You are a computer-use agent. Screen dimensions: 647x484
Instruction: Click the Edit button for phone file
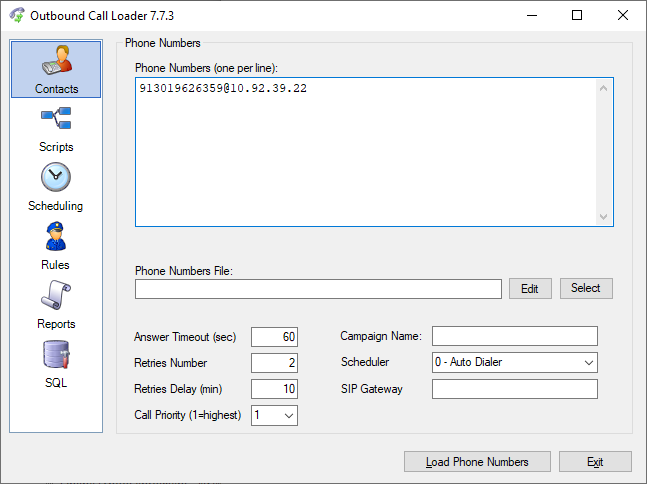click(530, 288)
